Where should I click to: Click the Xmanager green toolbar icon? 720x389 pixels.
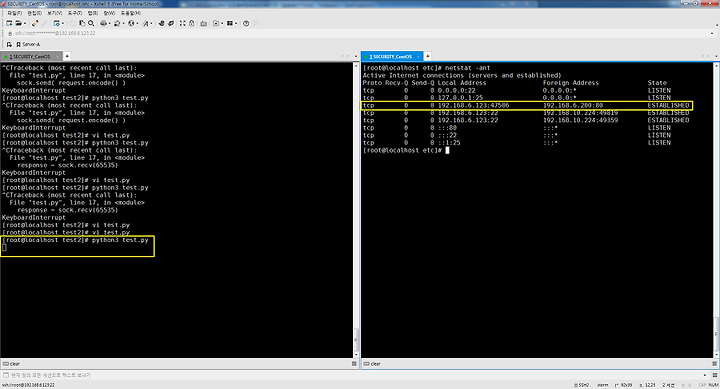(171, 23)
